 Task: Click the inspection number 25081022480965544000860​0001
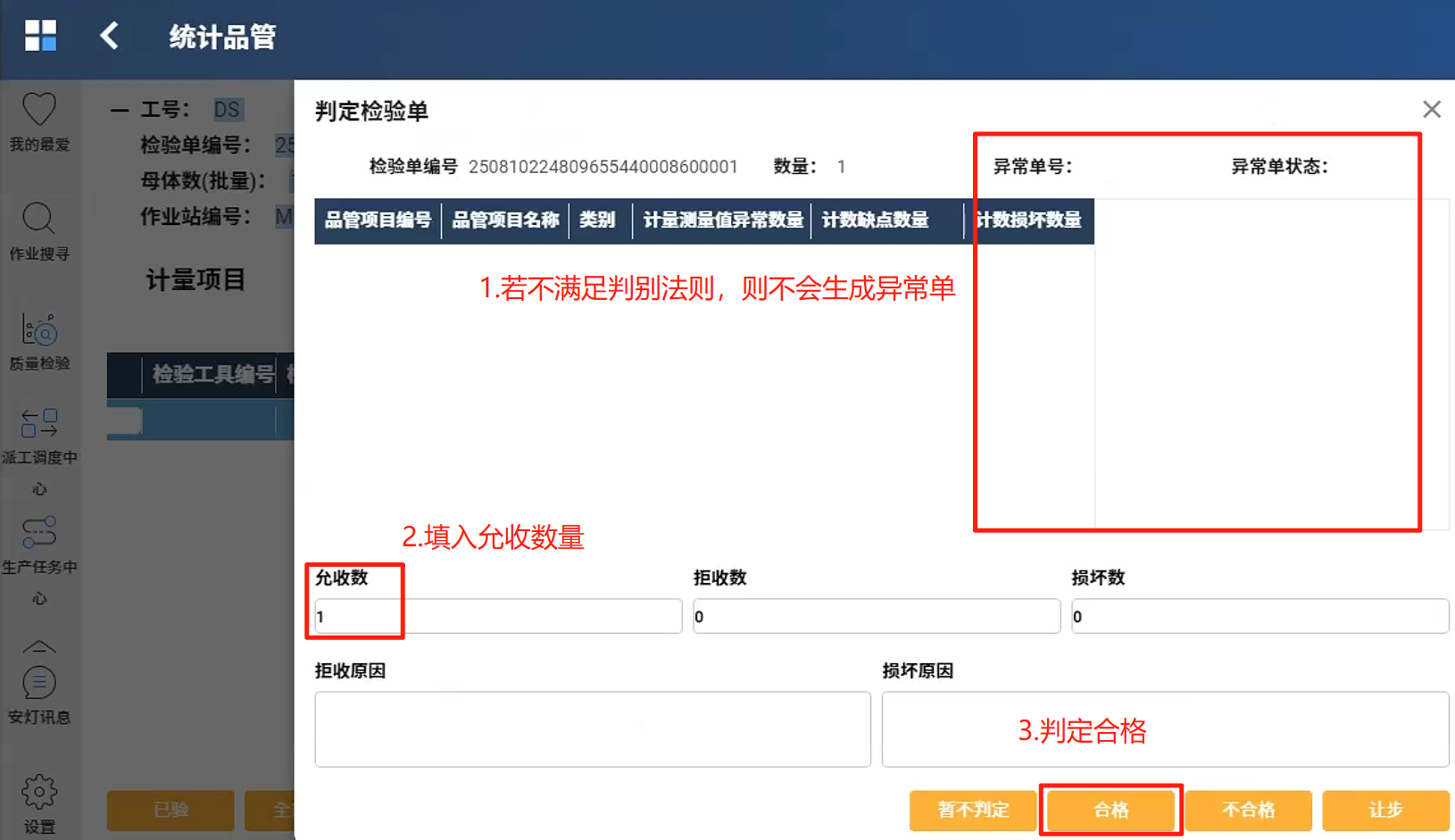[x=603, y=167]
